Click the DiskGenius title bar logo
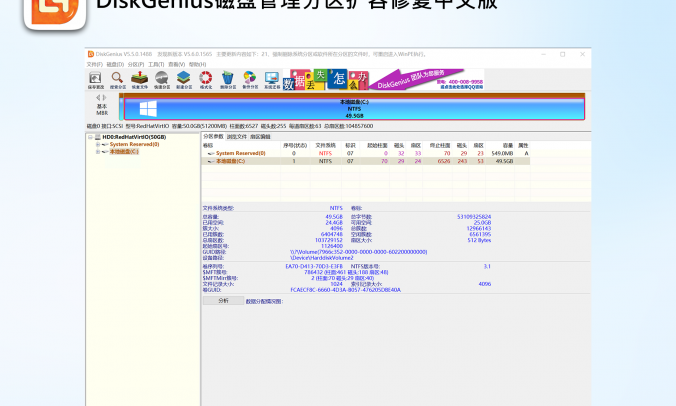The height and width of the screenshot is (406, 676). pos(91,54)
